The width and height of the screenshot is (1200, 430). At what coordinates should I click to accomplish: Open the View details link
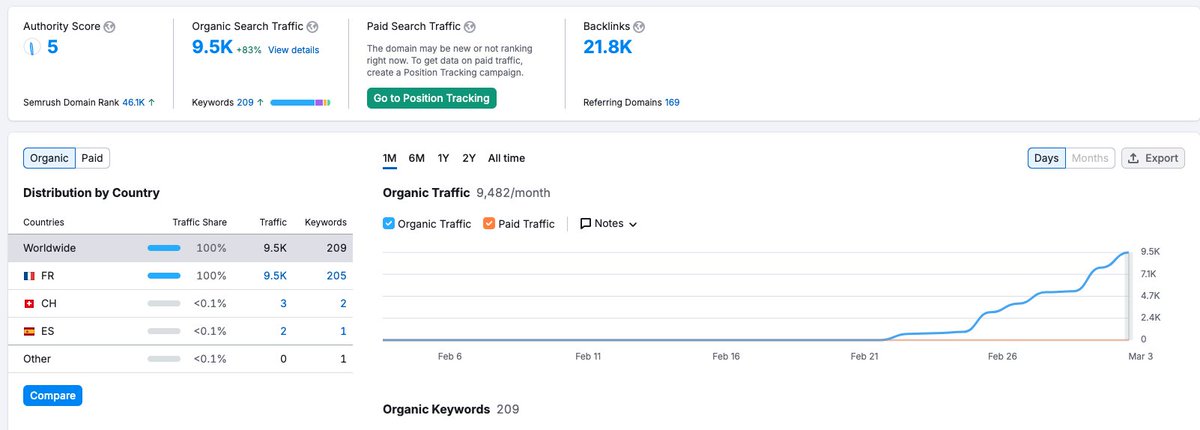293,50
